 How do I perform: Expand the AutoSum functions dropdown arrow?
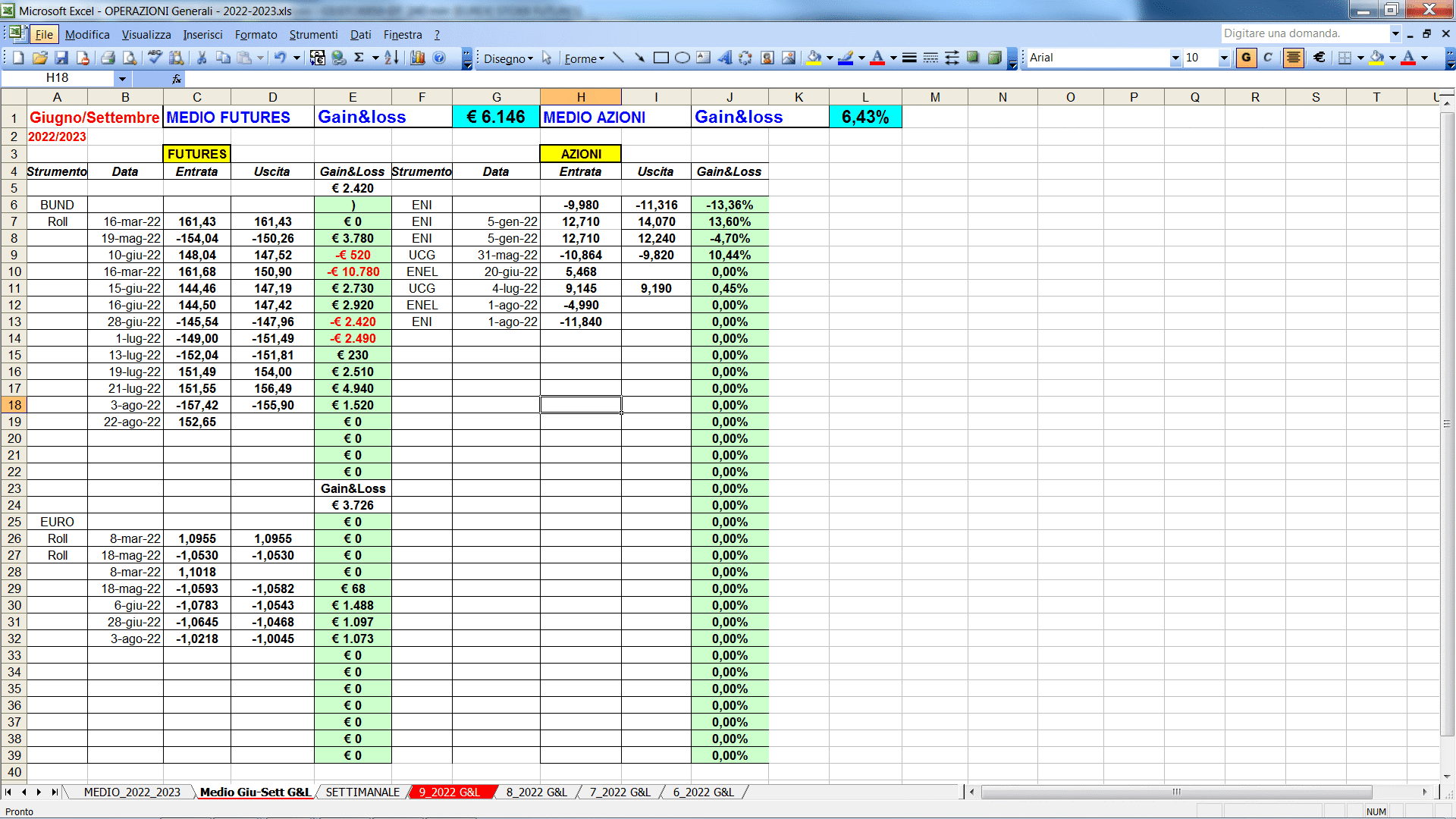(375, 58)
